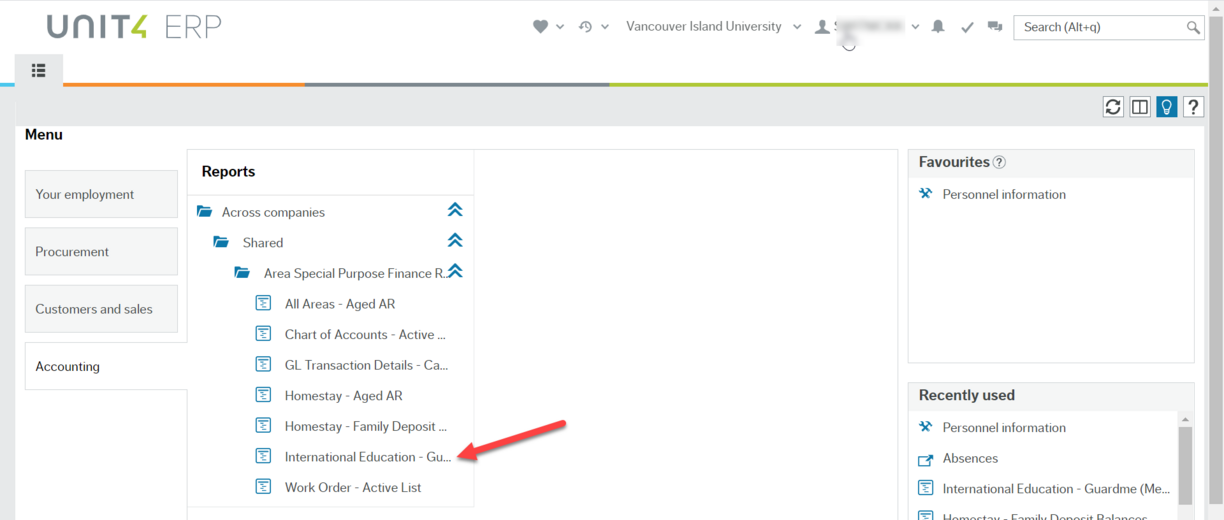Click the Unit4 ERP logo
1224x520 pixels.
point(134,27)
